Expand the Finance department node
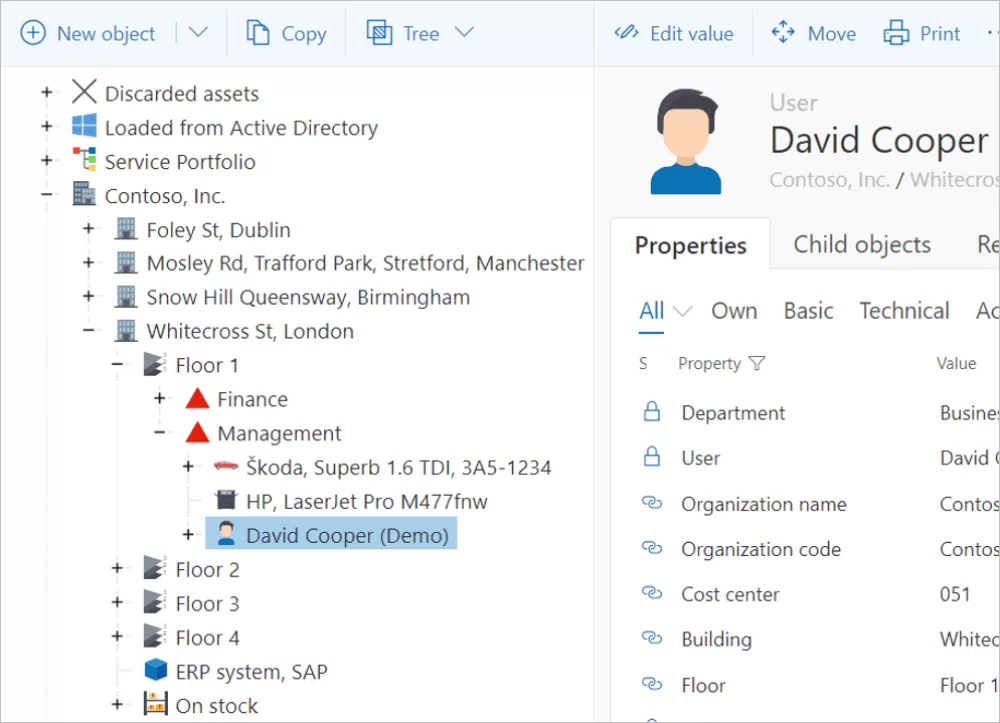 (x=159, y=399)
